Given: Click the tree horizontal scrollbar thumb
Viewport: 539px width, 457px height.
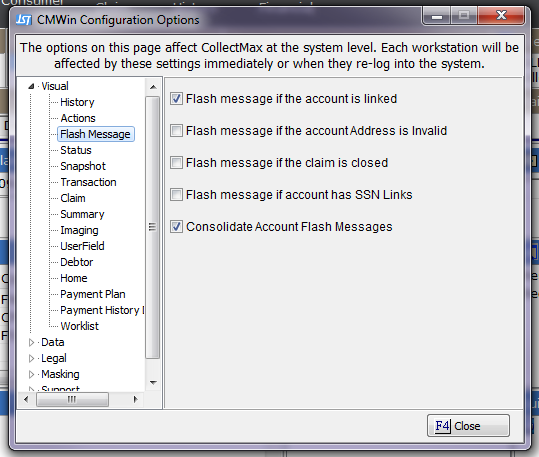Looking at the screenshot, I should click(x=72, y=399).
